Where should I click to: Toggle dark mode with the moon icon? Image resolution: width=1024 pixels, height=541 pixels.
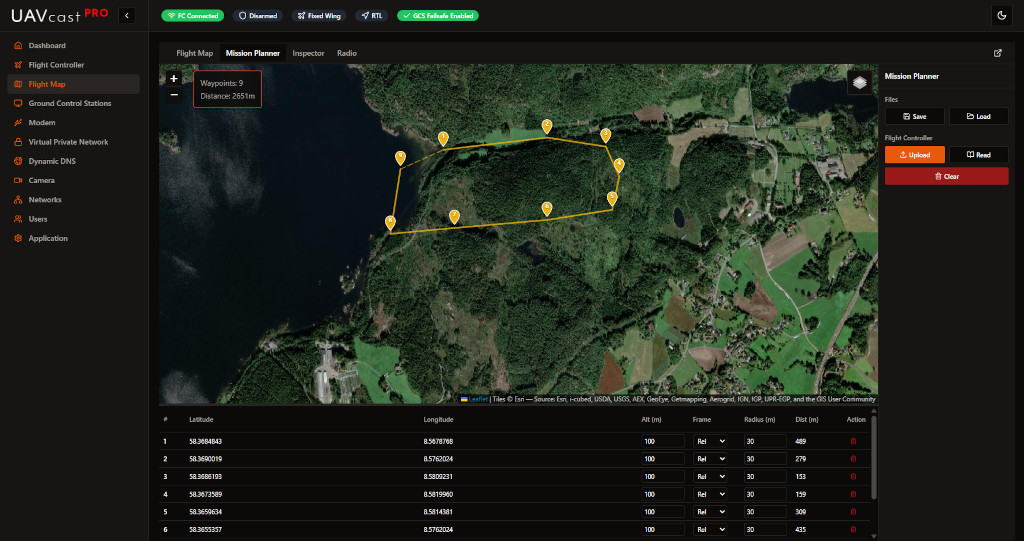[x=1001, y=15]
